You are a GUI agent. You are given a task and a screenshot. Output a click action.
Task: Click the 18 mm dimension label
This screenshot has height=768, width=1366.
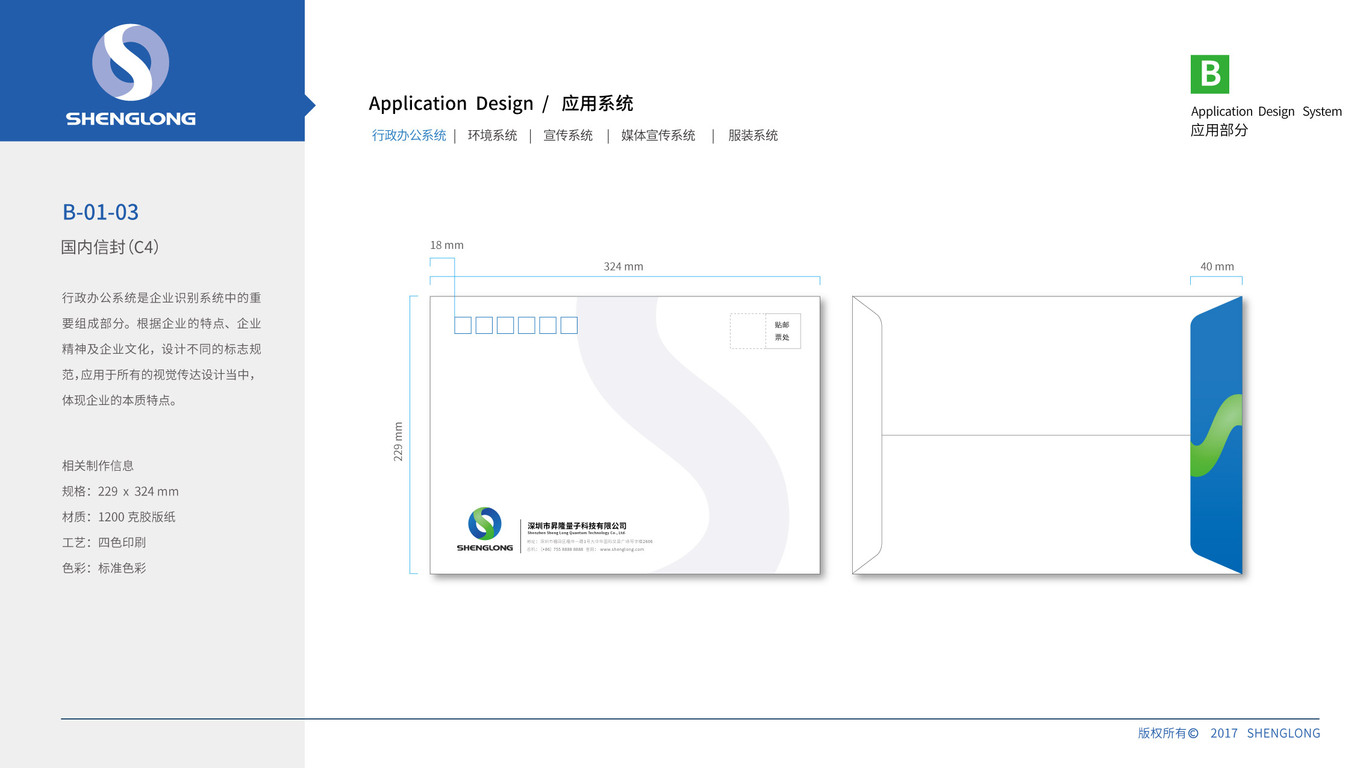click(447, 245)
